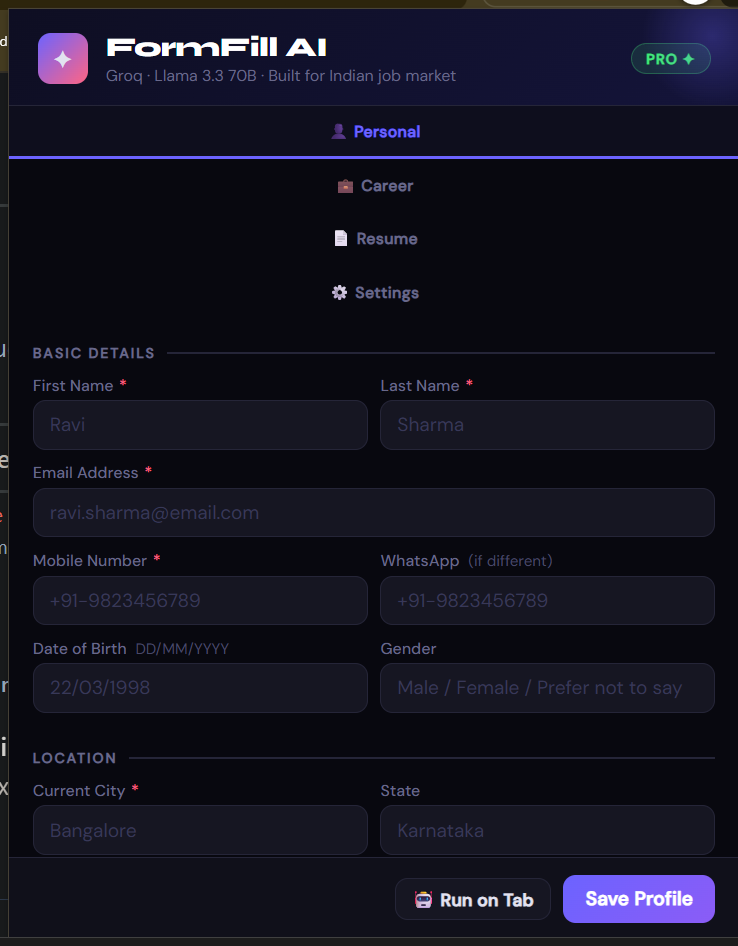Click the briefcase icon beside Career
Image resolution: width=738 pixels, height=946 pixels.
point(345,185)
